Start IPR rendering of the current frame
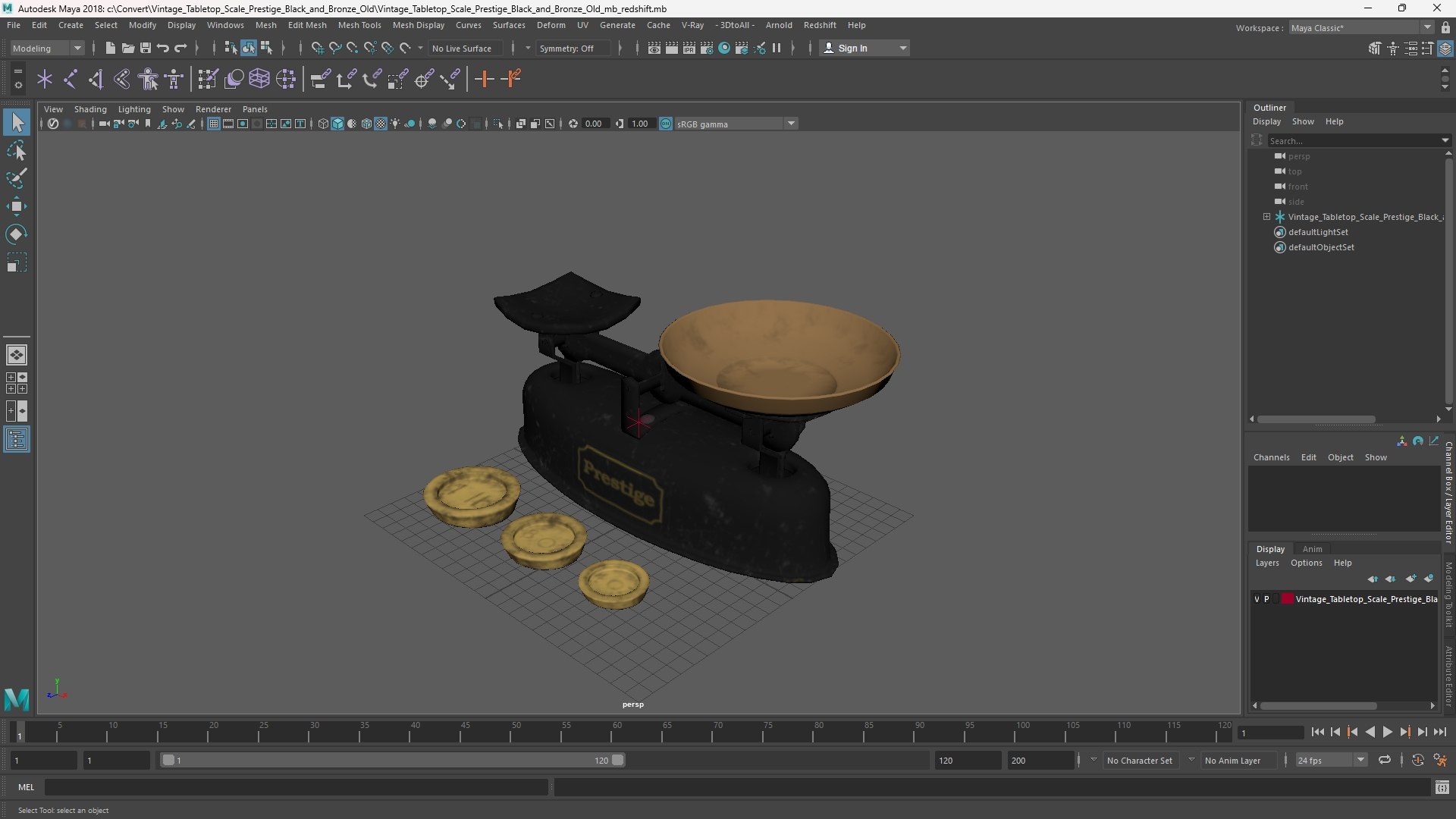The width and height of the screenshot is (1456, 819). (689, 48)
